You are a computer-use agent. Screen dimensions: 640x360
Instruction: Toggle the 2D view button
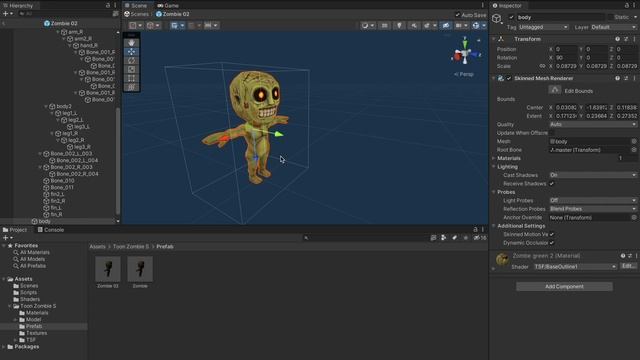tap(384, 25)
